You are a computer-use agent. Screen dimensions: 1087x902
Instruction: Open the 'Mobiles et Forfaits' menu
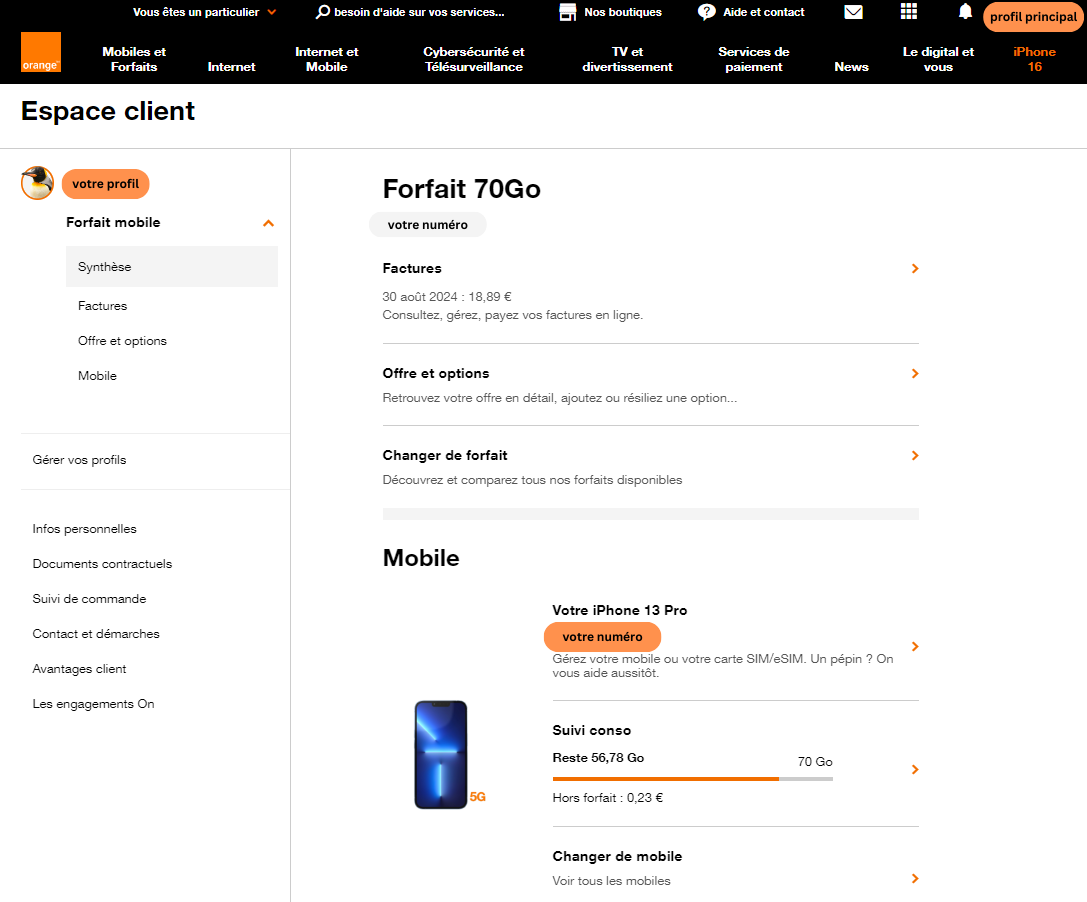pyautogui.click(x=133, y=59)
